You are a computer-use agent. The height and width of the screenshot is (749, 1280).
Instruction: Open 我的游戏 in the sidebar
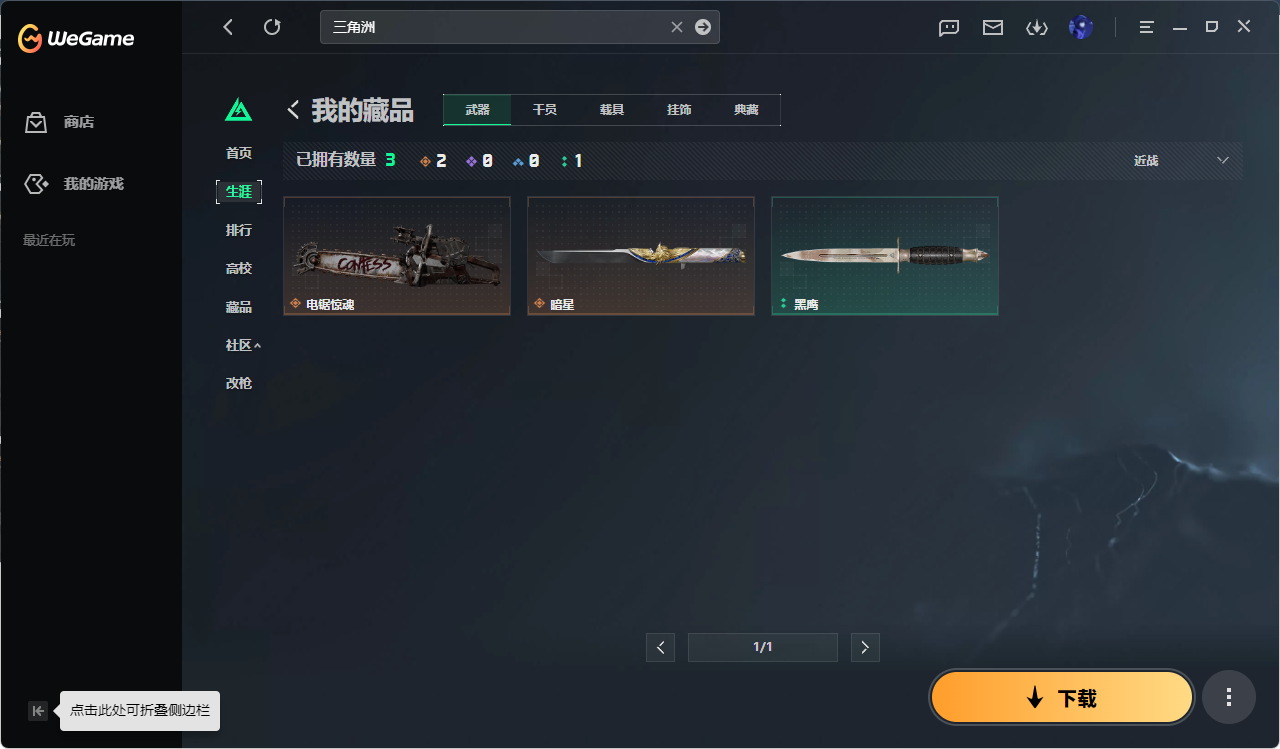click(94, 184)
